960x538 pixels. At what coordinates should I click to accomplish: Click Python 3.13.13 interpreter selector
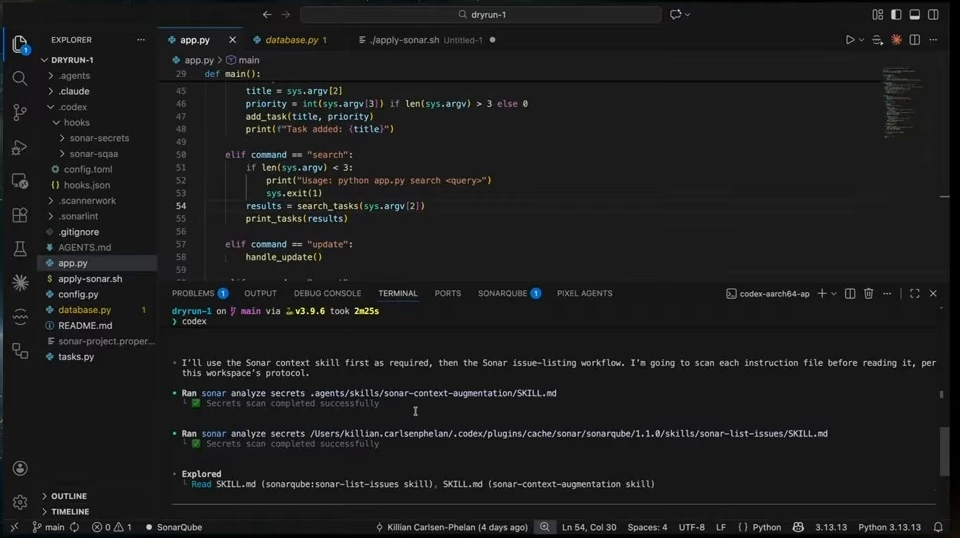click(x=889, y=527)
